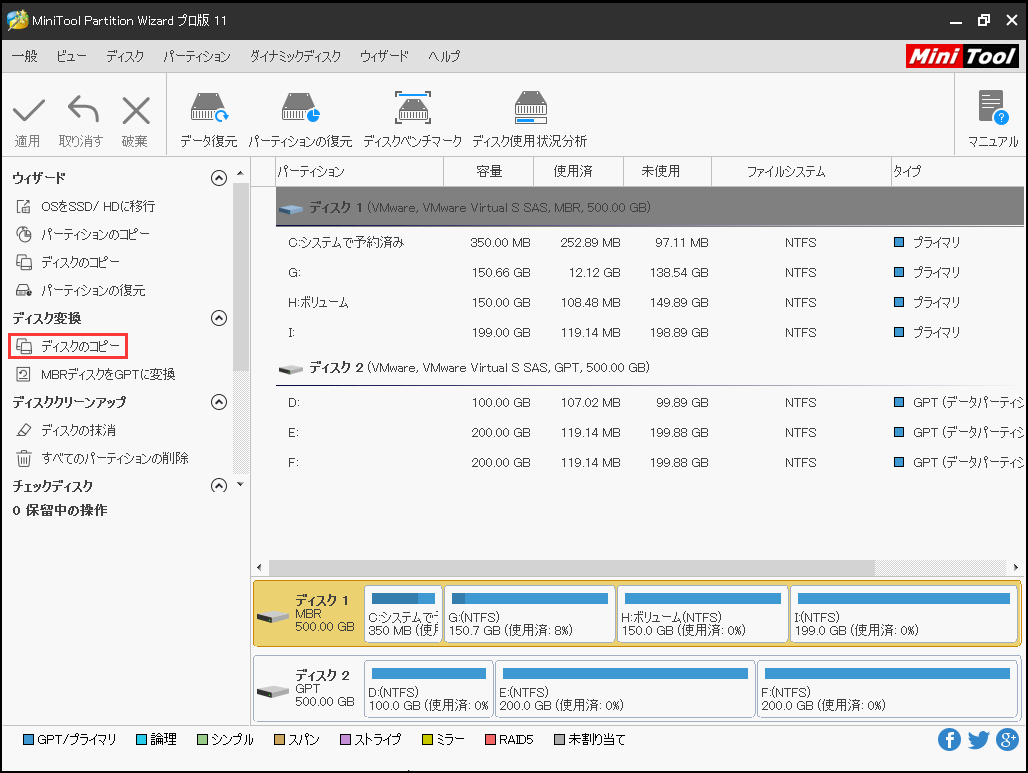The image size is (1028, 773).
Task: Open the パーティション menu
Action: (197, 56)
